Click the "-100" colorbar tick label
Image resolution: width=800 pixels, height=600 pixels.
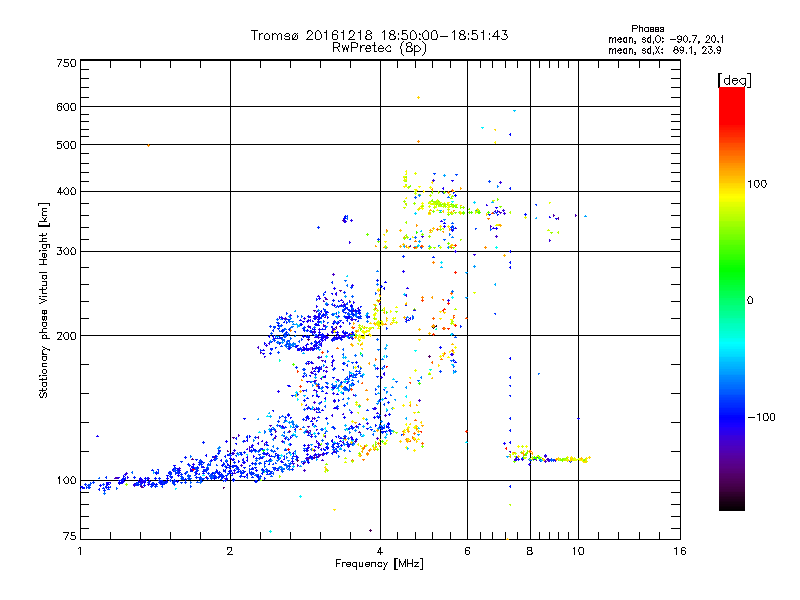[761, 417]
